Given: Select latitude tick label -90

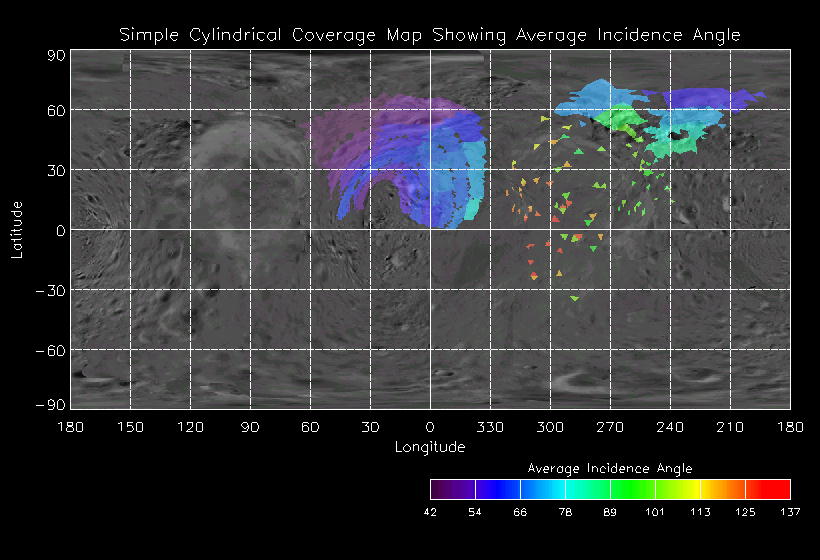Looking at the screenshot, I should (x=51, y=405).
